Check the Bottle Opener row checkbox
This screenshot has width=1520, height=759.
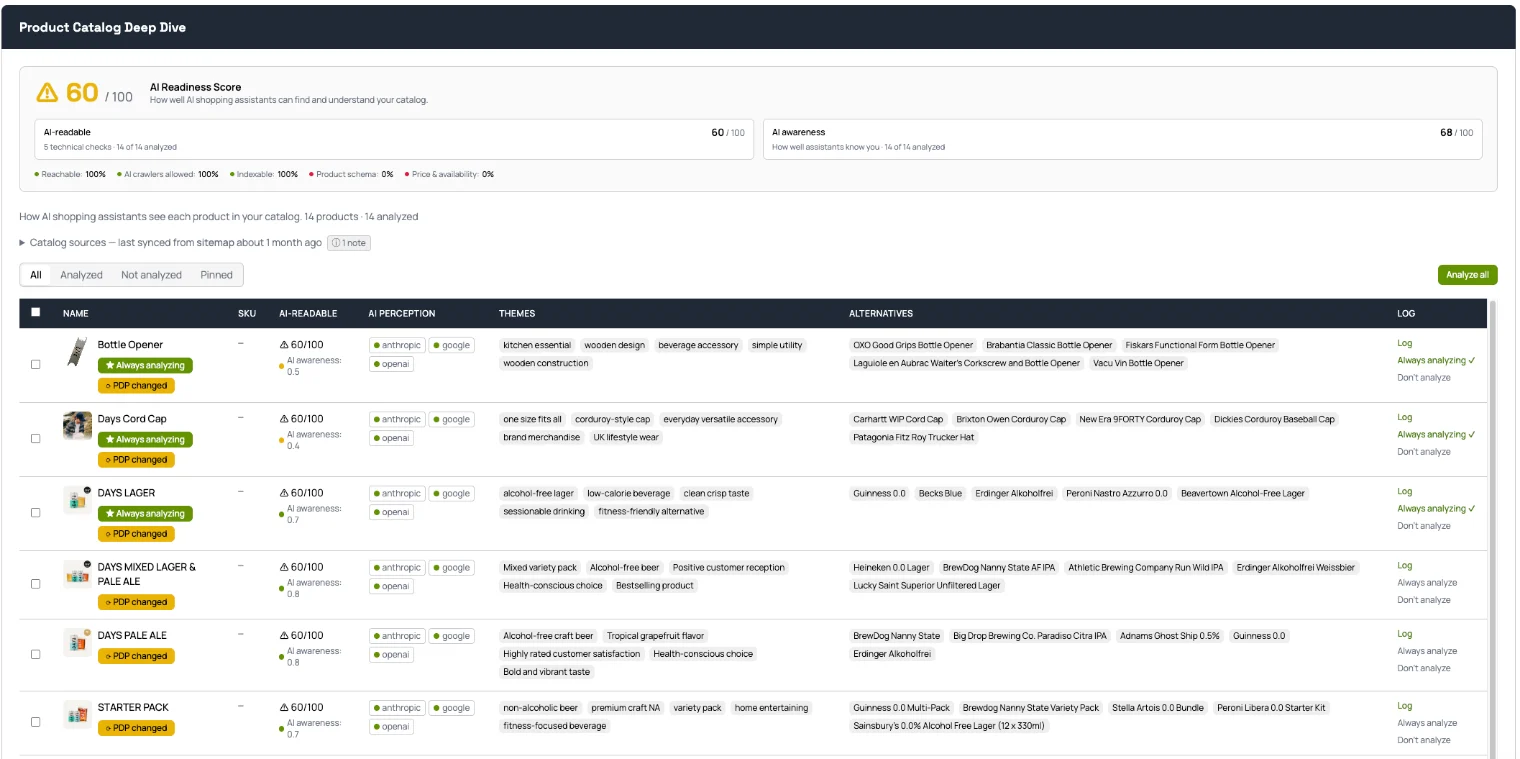[x=36, y=364]
